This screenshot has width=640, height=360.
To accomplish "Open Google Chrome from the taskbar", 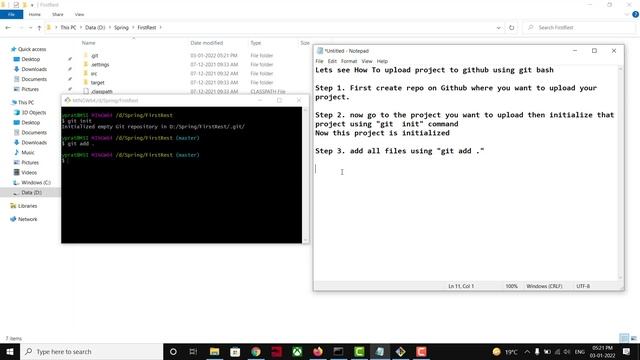I will (x=256, y=351).
